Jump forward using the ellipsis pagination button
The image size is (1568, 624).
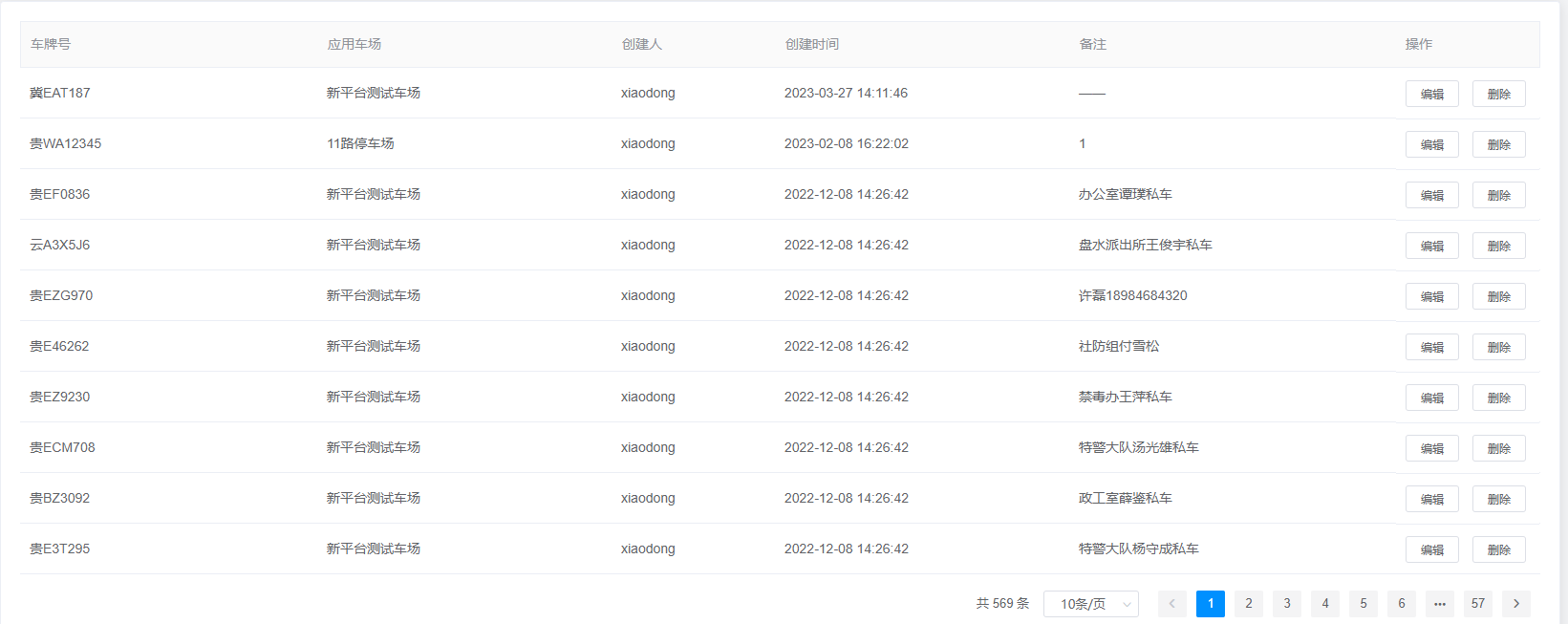coord(1439,604)
